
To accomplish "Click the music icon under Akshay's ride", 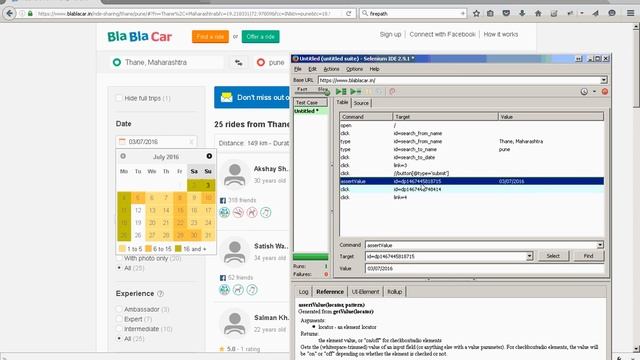I will tap(266, 212).
